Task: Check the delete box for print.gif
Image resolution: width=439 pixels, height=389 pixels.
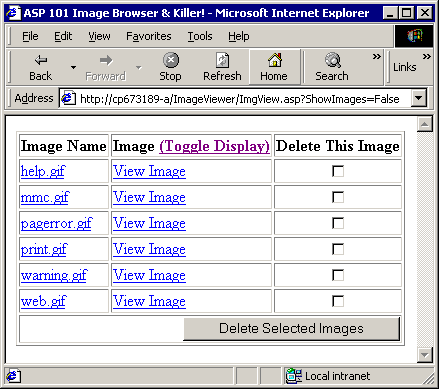Action: point(338,249)
